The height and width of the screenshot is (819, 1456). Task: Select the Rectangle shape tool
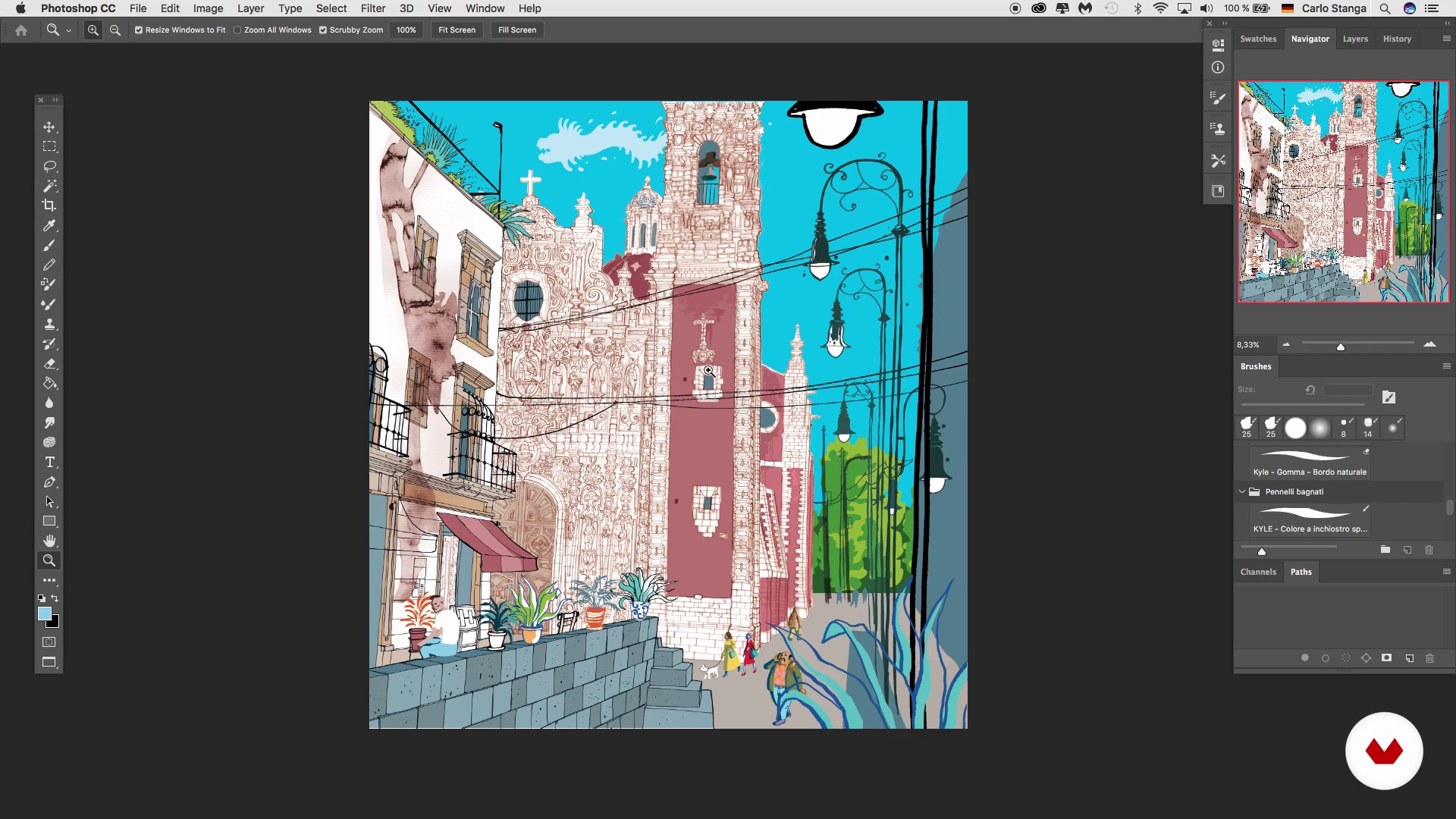click(49, 521)
